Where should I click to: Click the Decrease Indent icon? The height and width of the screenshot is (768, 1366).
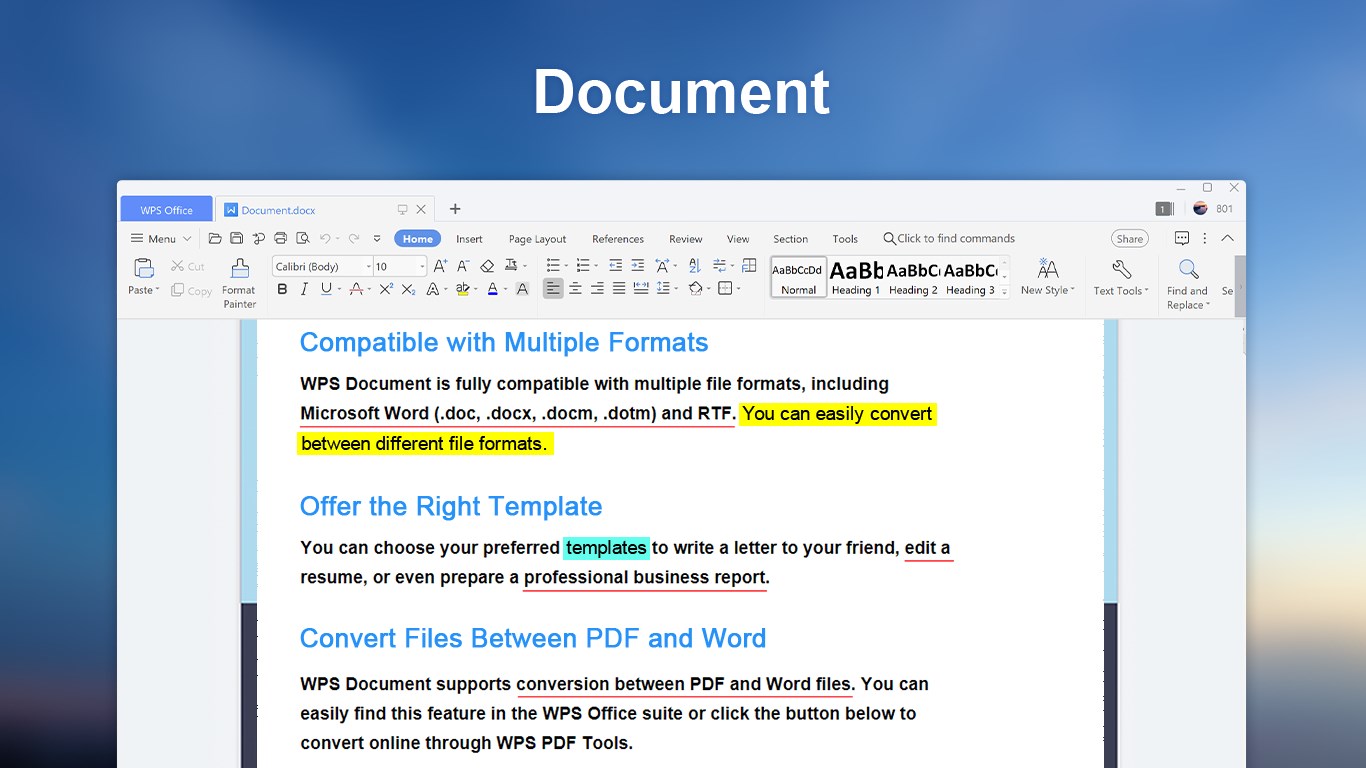[615, 265]
